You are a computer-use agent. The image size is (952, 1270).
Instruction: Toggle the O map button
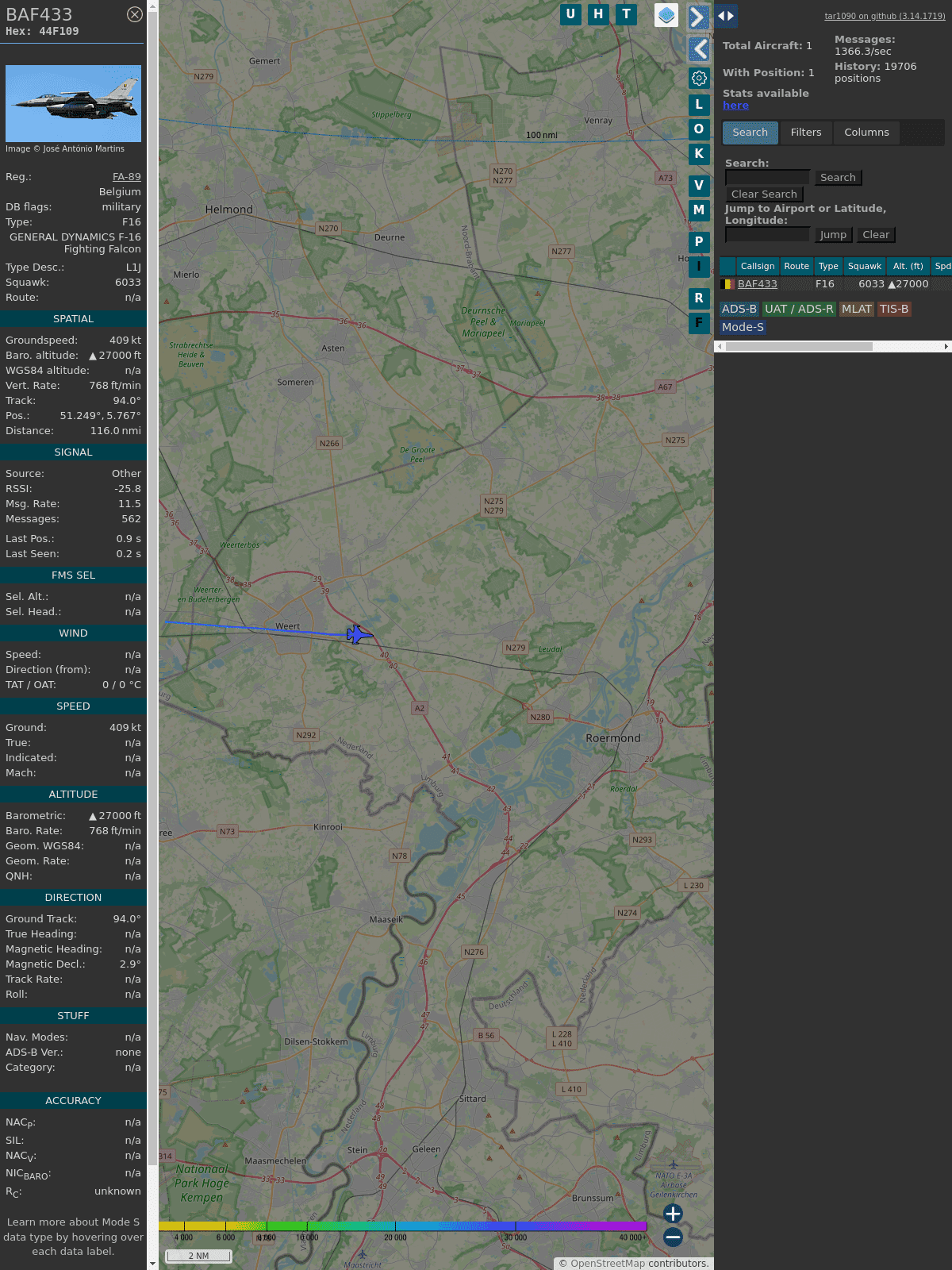click(x=699, y=129)
